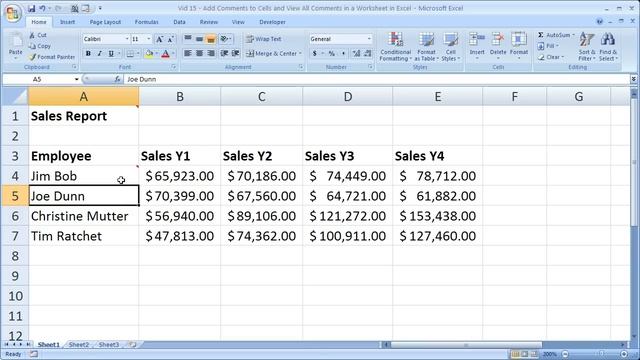Toggle Top Align for the cell

188,39
